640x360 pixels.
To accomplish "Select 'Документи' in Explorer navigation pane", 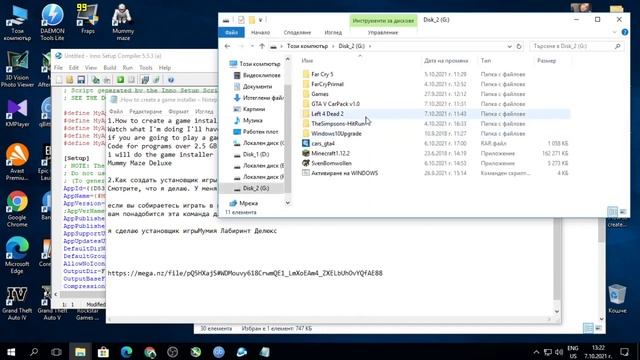I will (x=257, y=87).
